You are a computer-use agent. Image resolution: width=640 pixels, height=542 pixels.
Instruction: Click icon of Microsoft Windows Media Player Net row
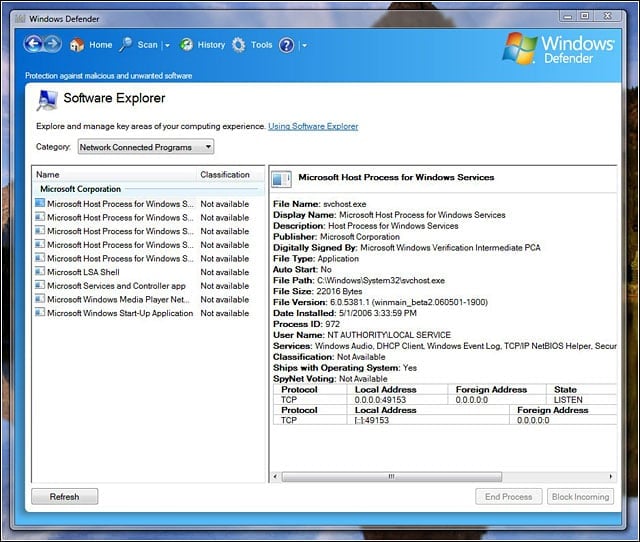tap(40, 299)
